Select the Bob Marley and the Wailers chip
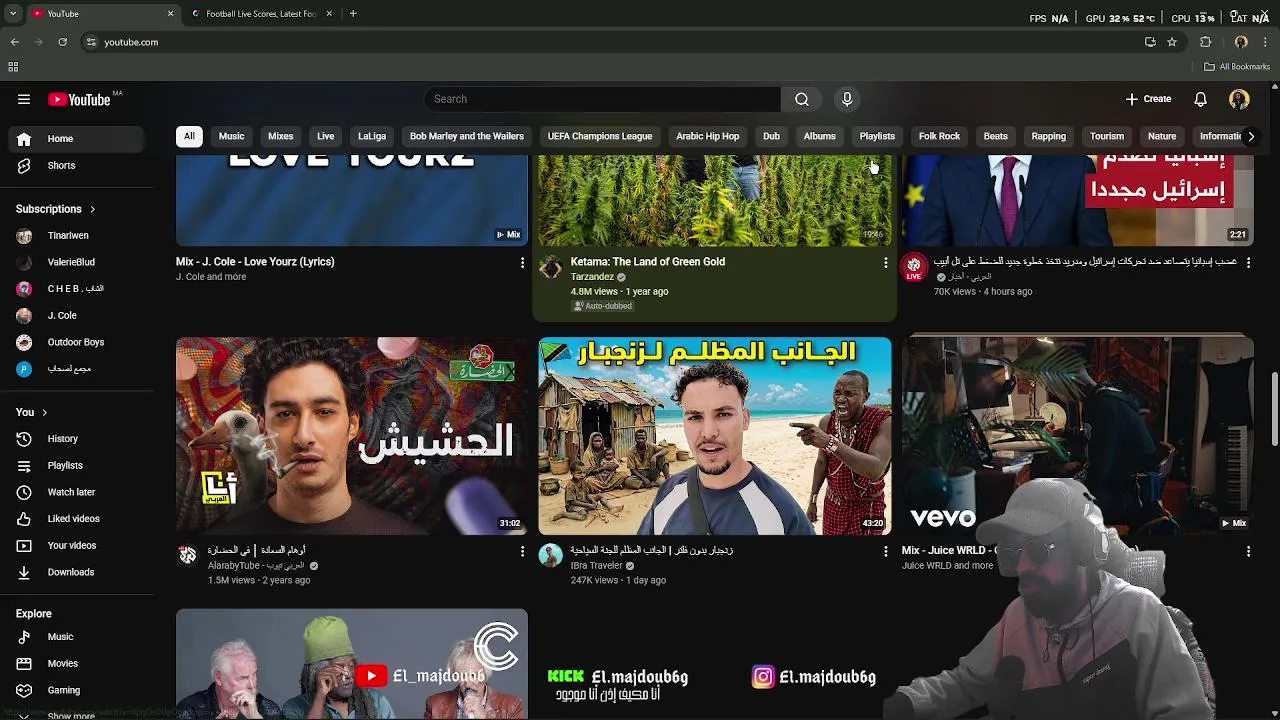This screenshot has width=1280, height=720. (x=467, y=136)
